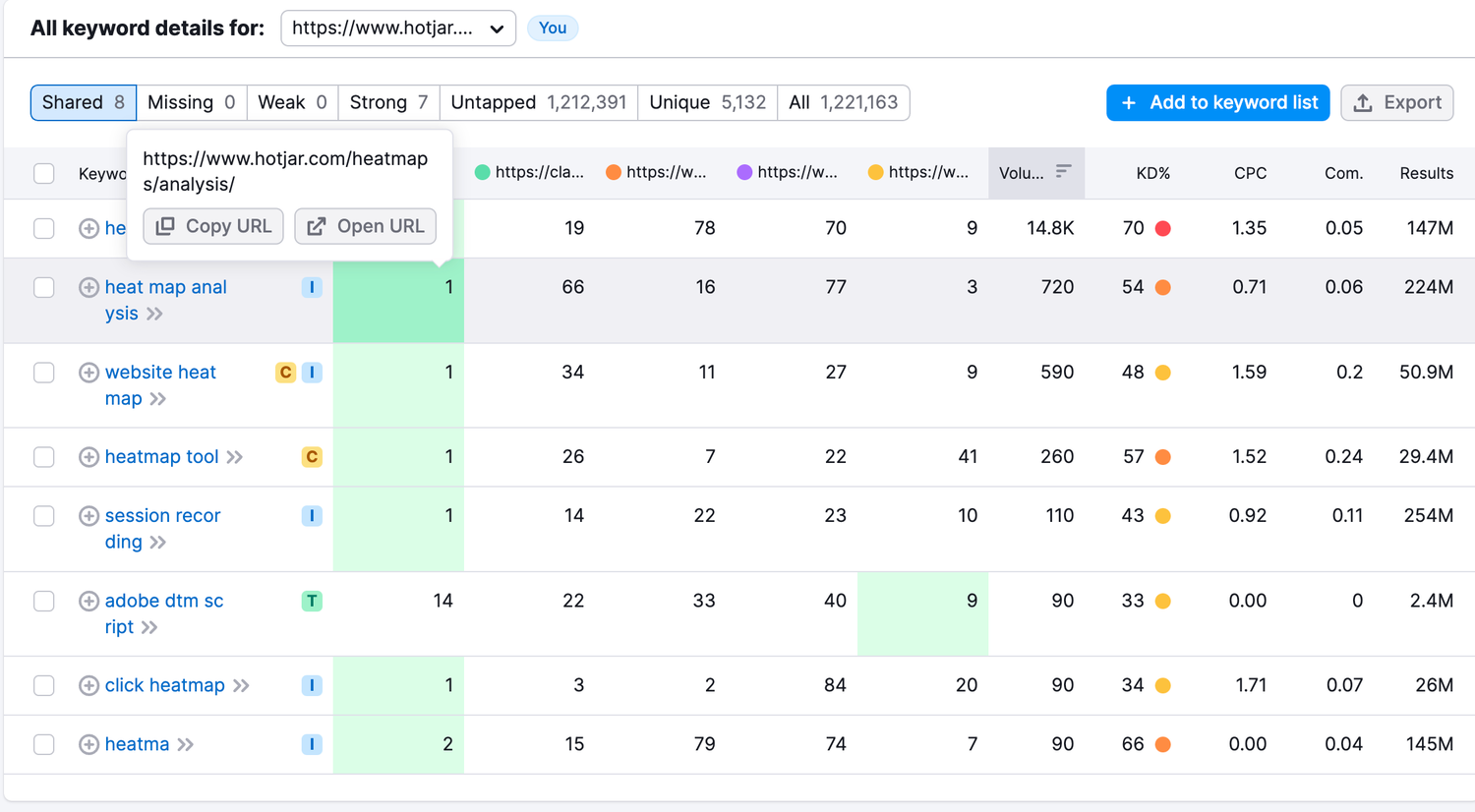Sort by the Com. column header
Image resolution: width=1475 pixels, height=812 pixels.
(1343, 174)
